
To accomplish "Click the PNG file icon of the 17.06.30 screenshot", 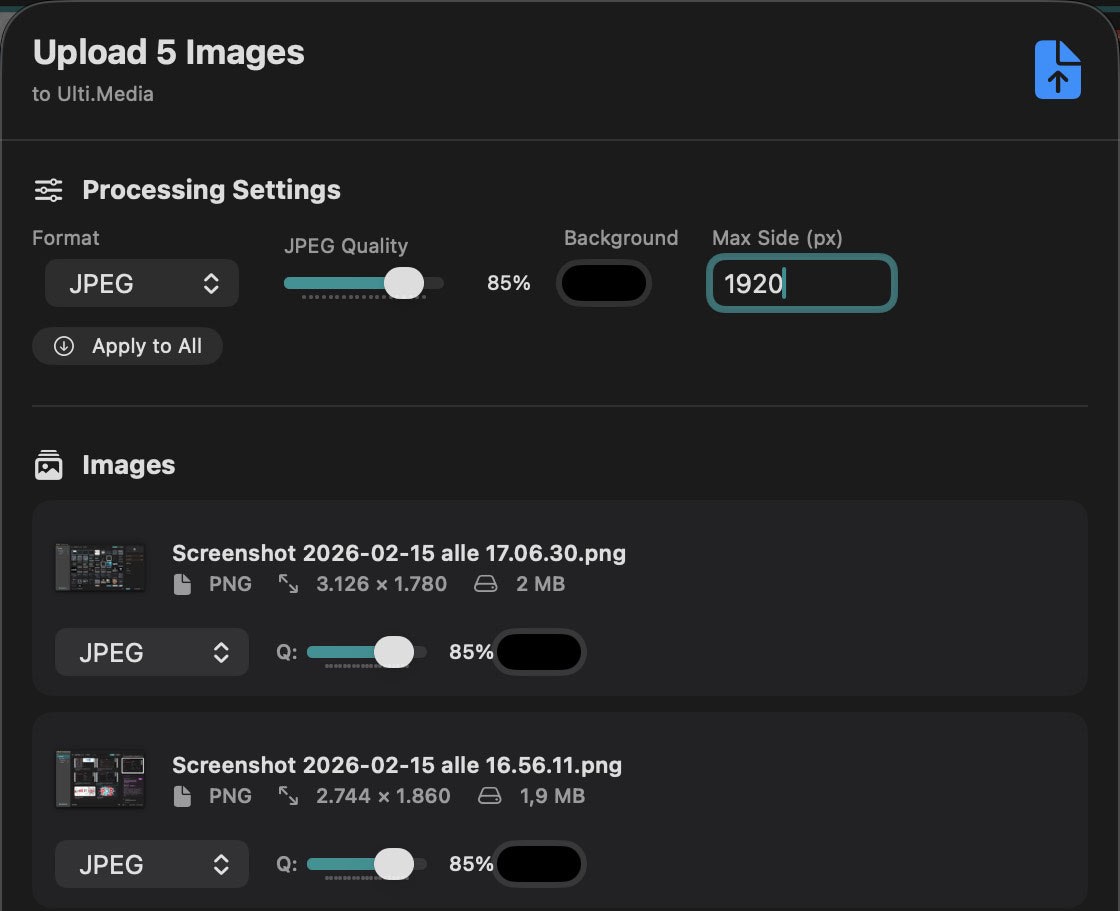I will 182,584.
